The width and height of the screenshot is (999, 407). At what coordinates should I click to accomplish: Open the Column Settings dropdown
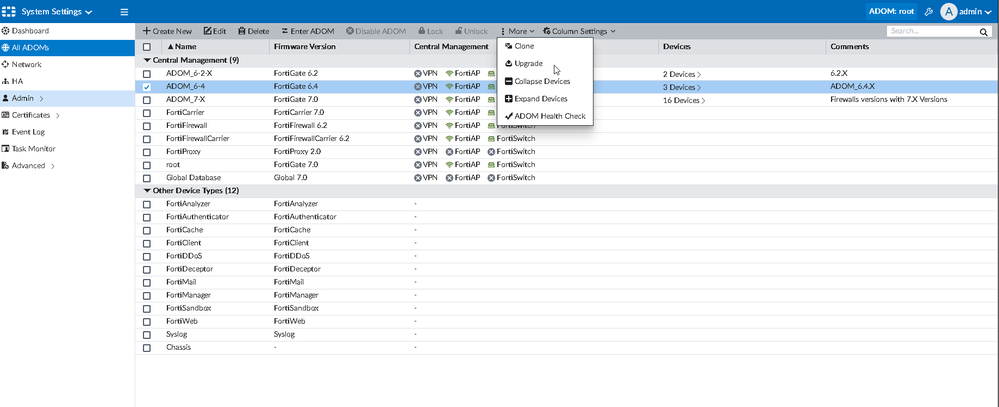coord(578,31)
